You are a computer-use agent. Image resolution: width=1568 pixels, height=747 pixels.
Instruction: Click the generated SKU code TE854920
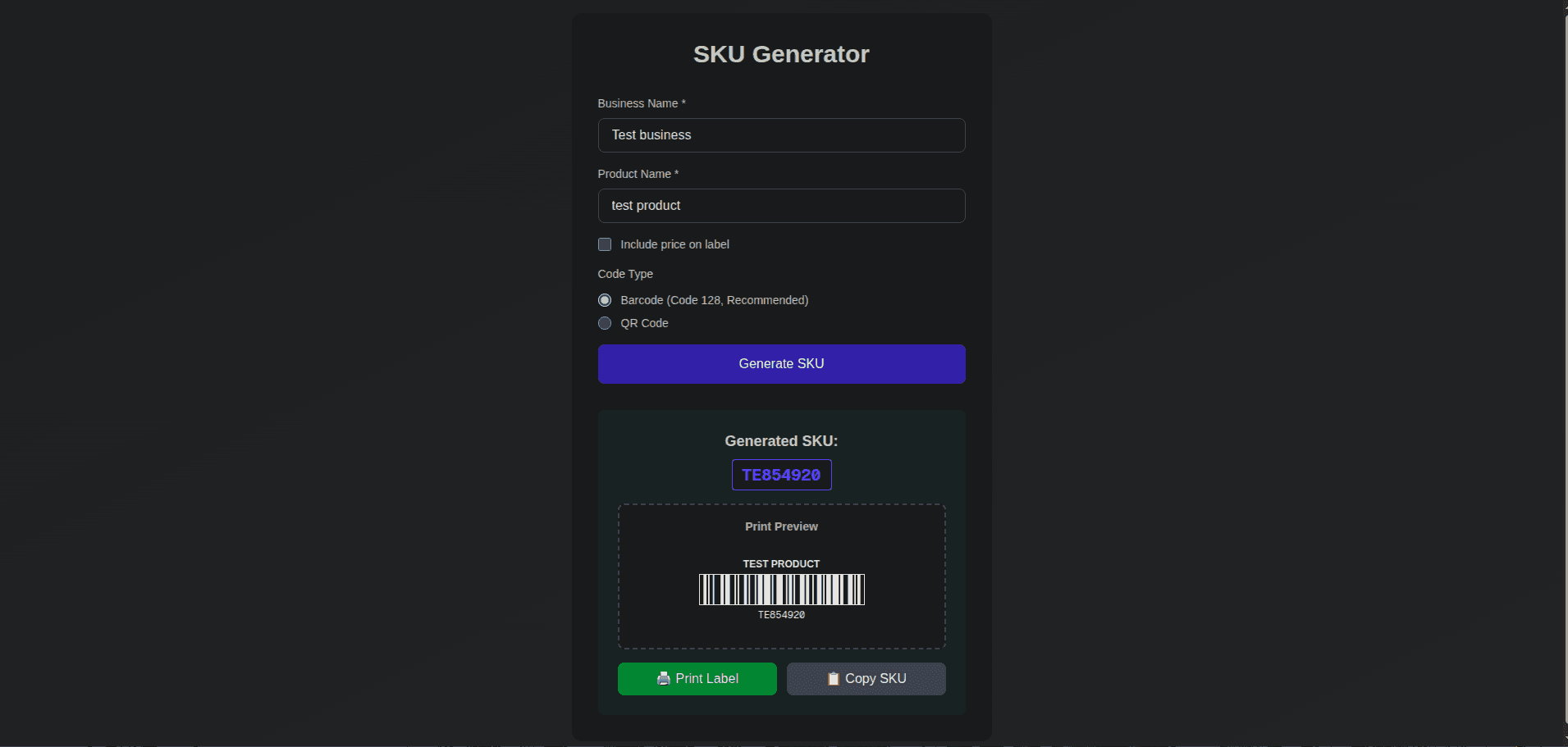pos(780,474)
